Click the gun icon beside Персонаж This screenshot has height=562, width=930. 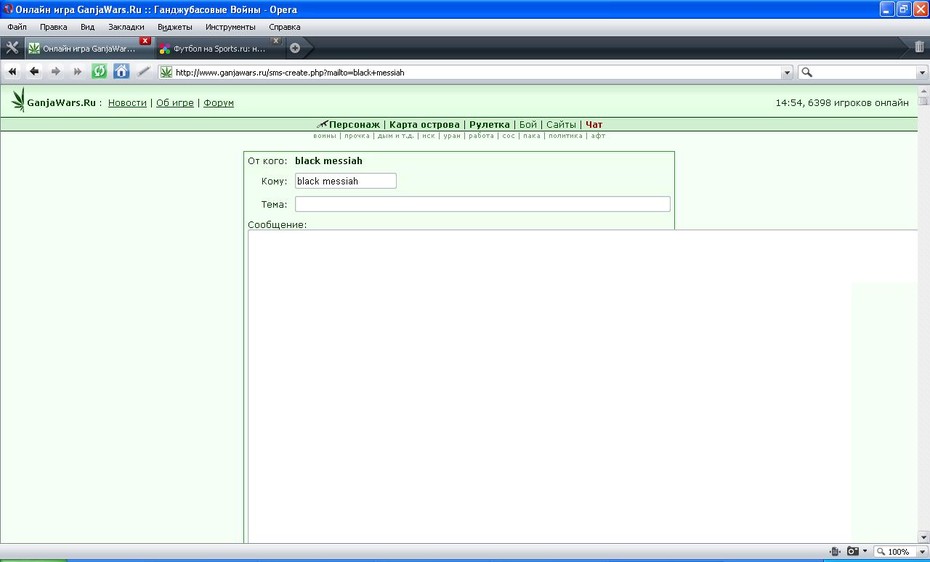coord(322,124)
